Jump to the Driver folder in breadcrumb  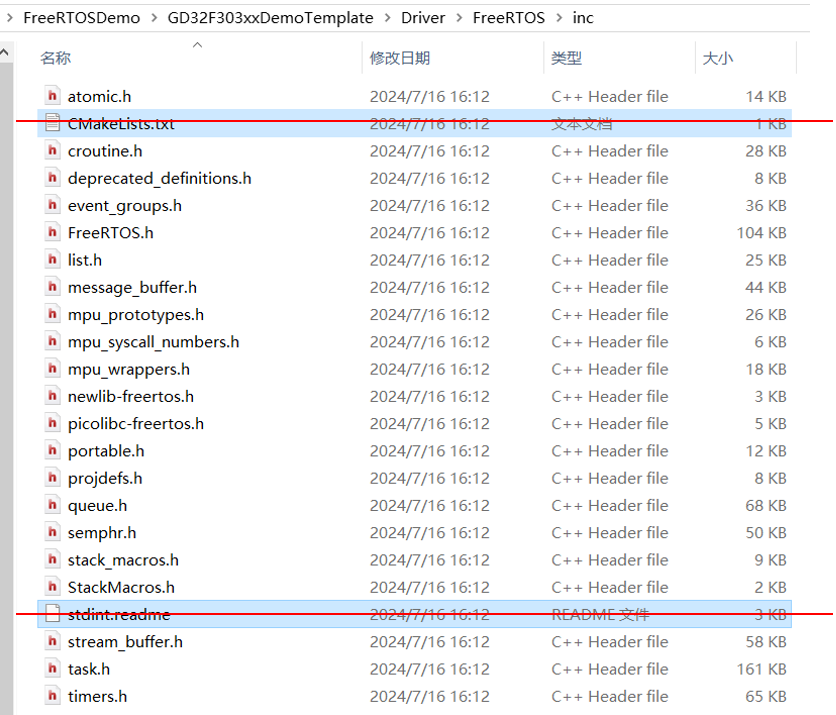(x=423, y=18)
